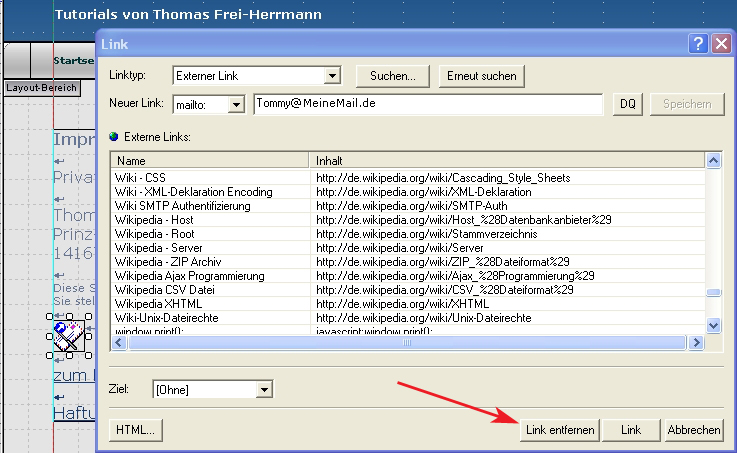This screenshot has height=453, width=737.
Task: Click the selected image icon on page
Action: (71, 337)
